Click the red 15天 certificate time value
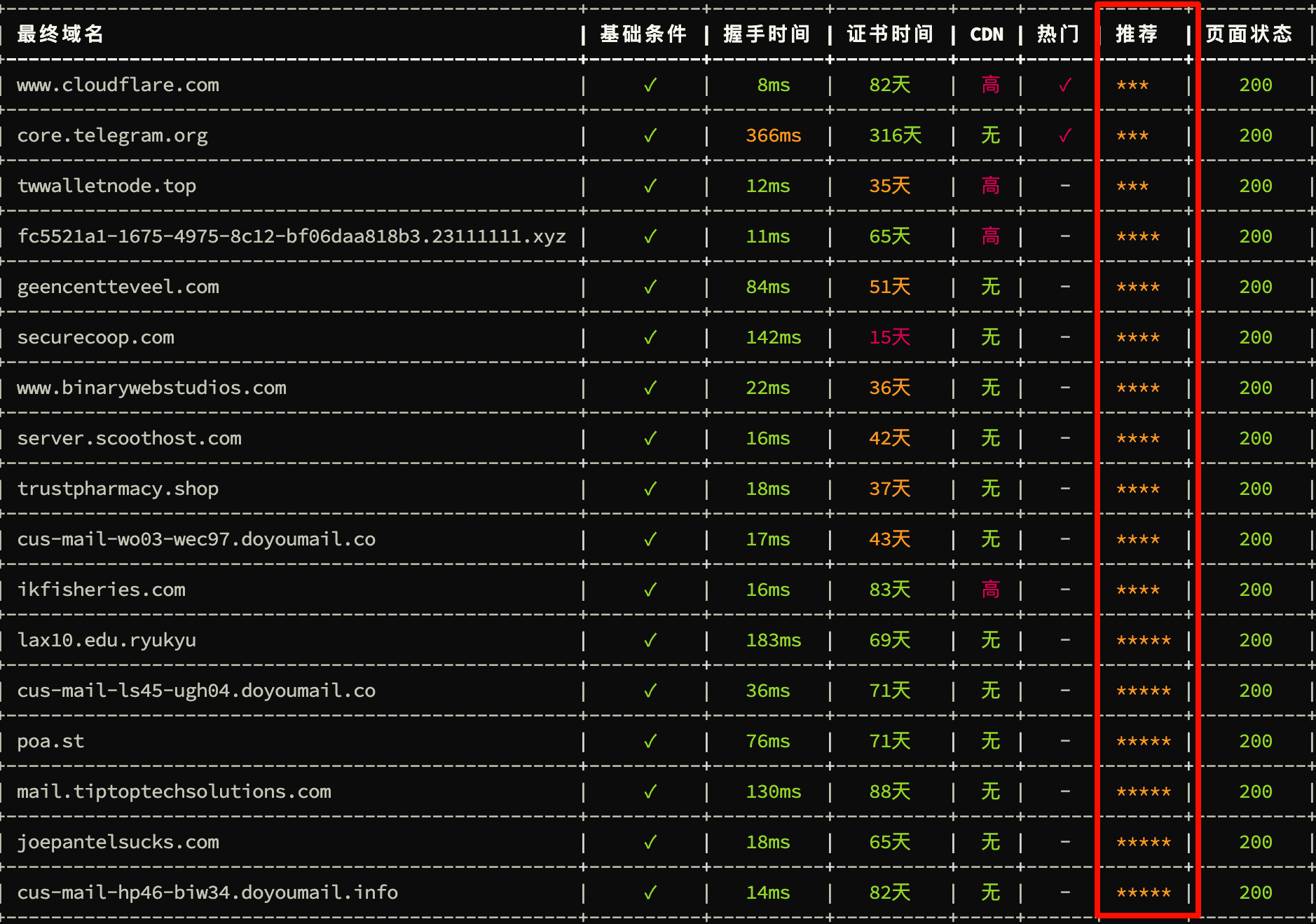Screen dimensions: 1316x924 coord(889,338)
